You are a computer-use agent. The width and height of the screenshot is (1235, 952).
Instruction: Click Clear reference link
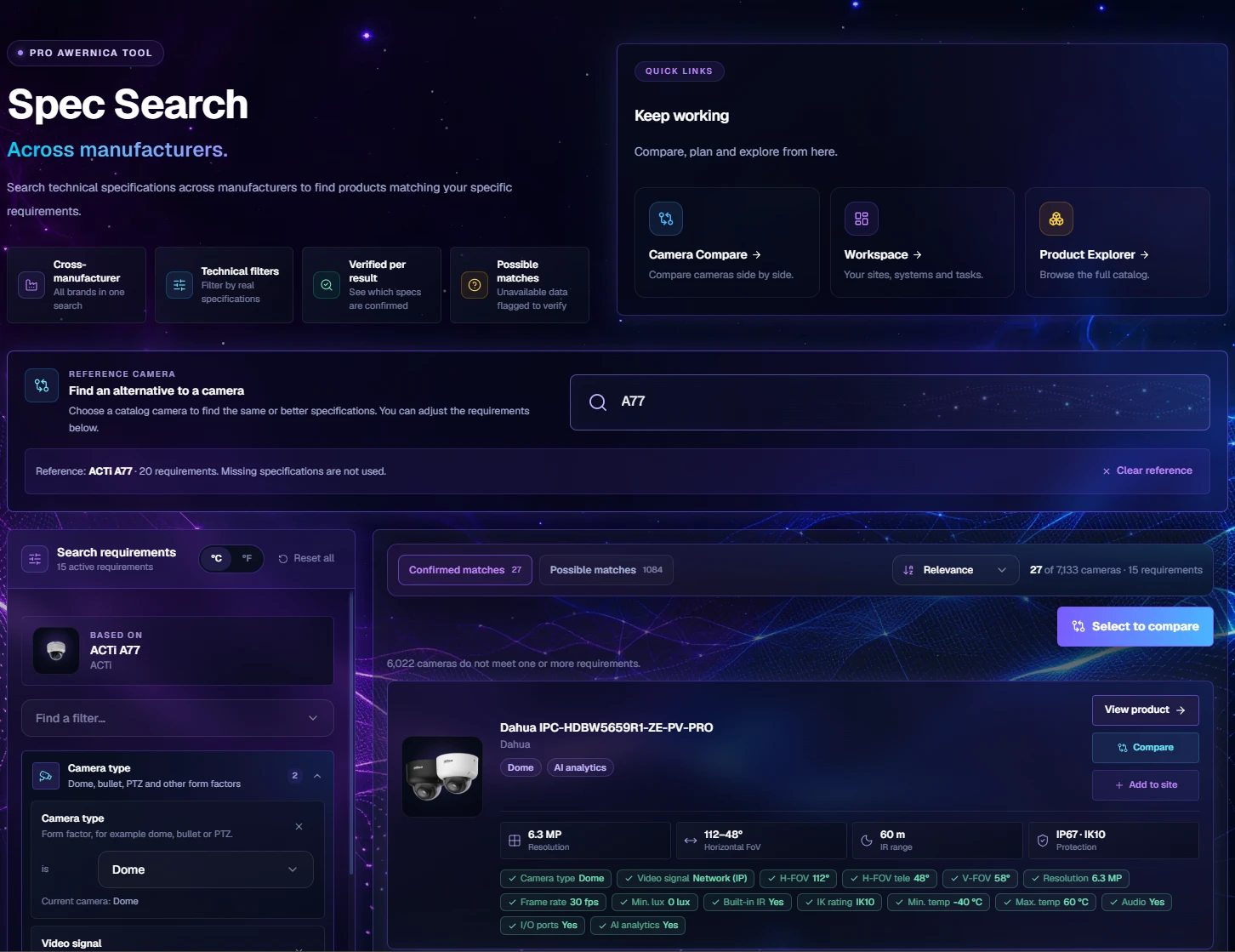[x=1147, y=470]
